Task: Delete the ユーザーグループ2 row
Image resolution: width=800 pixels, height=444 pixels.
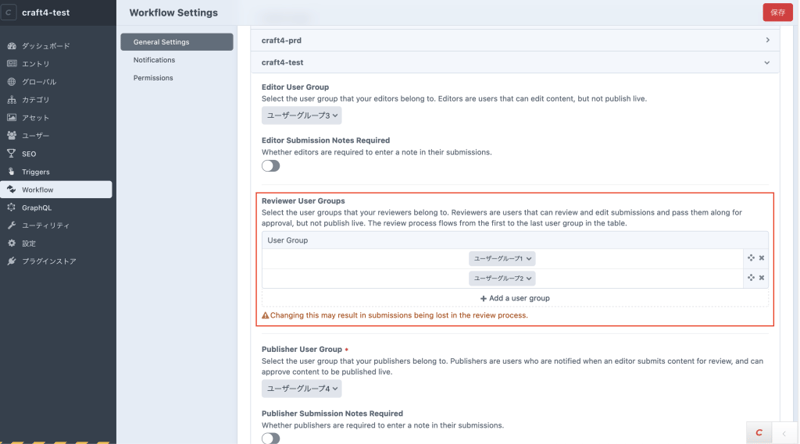Action: (762, 278)
